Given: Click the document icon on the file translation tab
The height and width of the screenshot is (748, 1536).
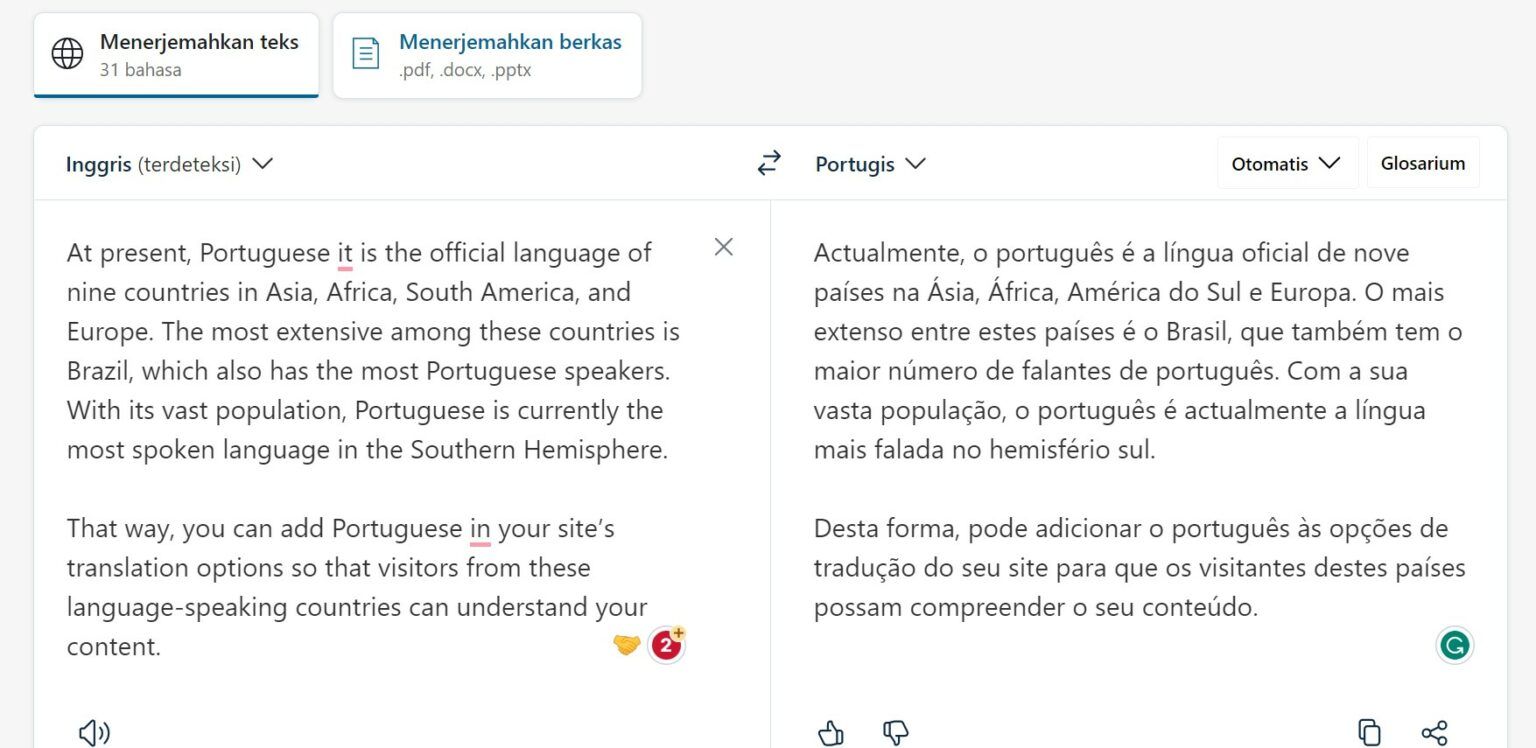Looking at the screenshot, I should [367, 54].
